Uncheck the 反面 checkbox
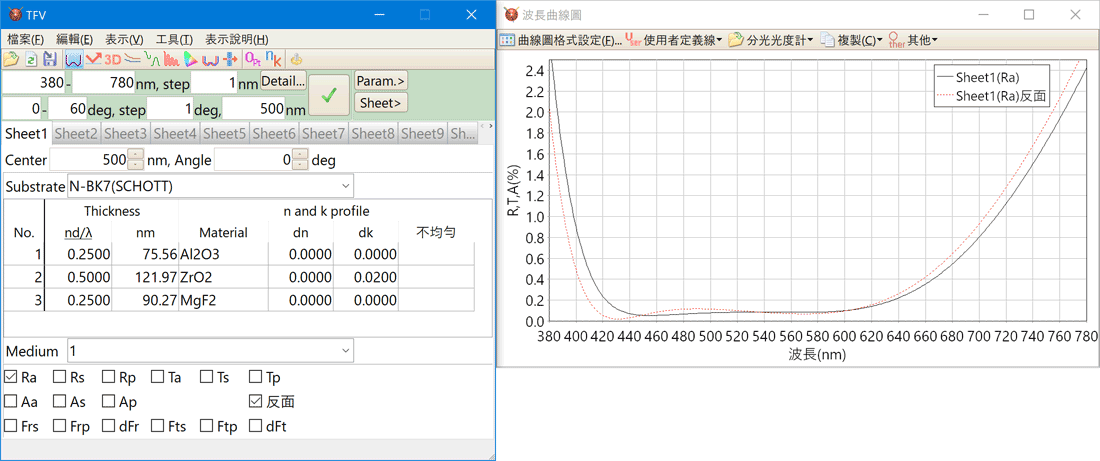 [x=256, y=401]
